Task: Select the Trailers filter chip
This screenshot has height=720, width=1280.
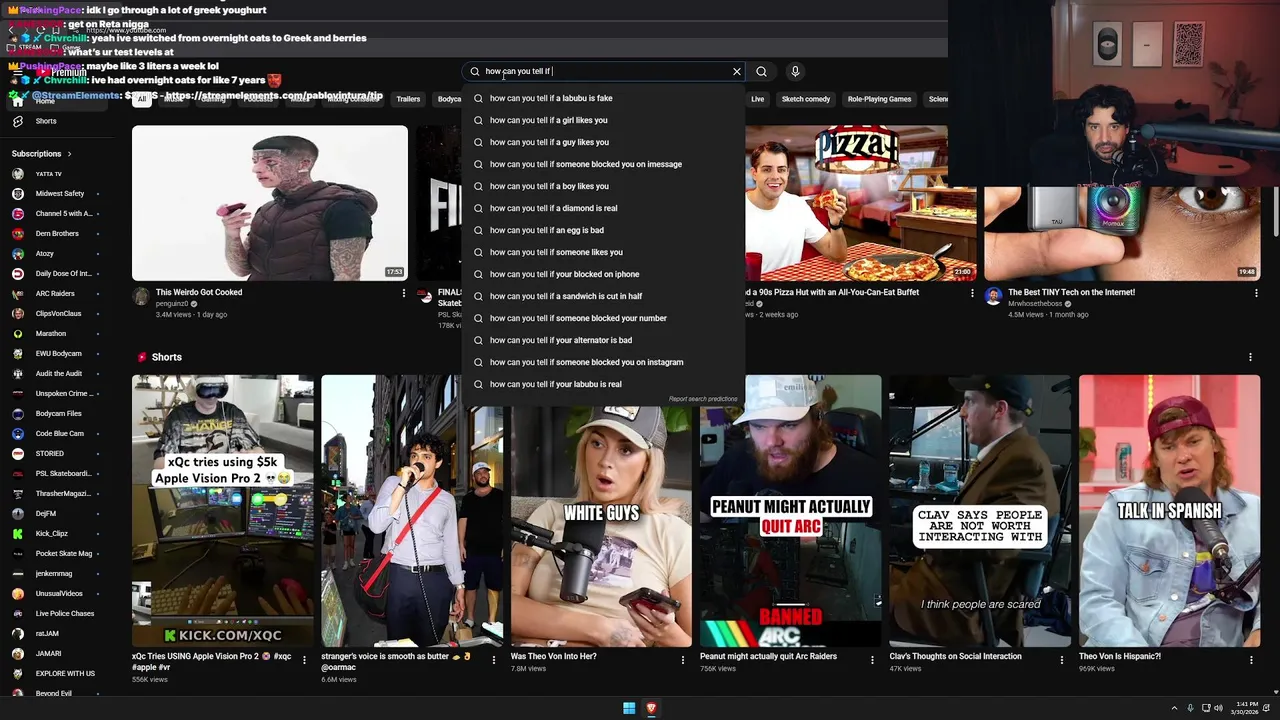Action: (x=408, y=99)
